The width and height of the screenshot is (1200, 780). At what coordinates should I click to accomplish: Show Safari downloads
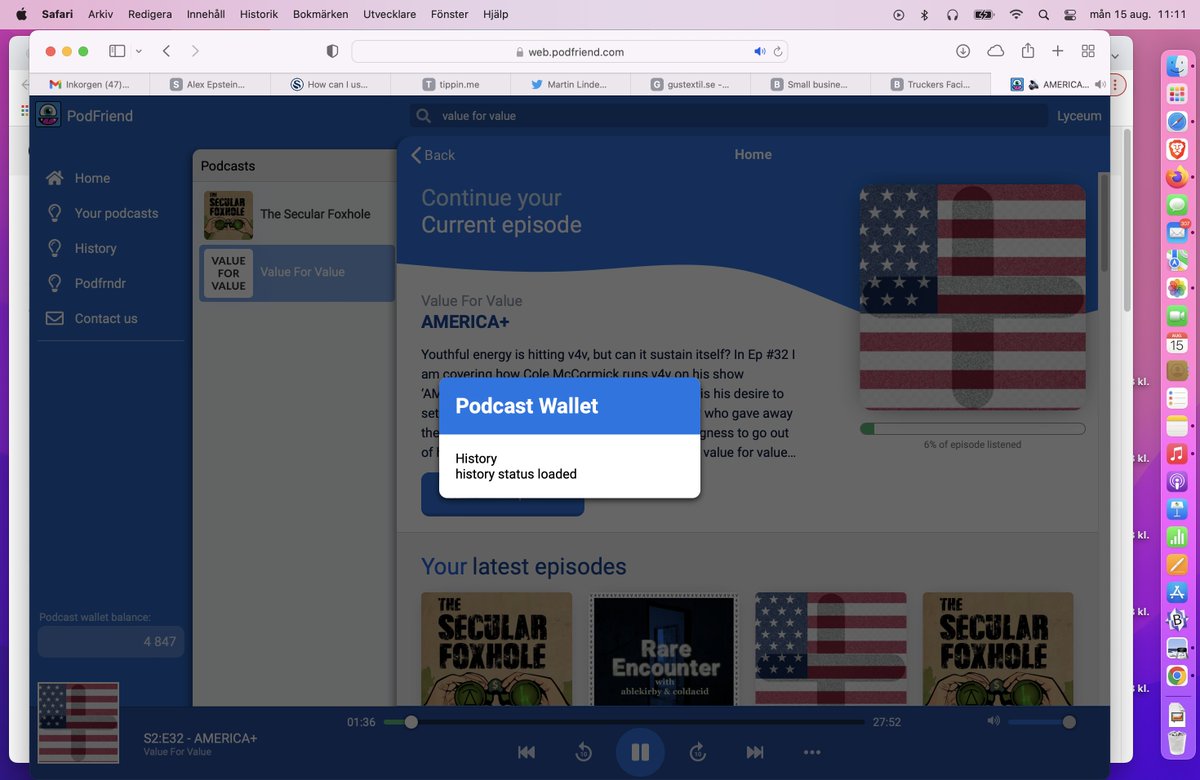point(963,51)
